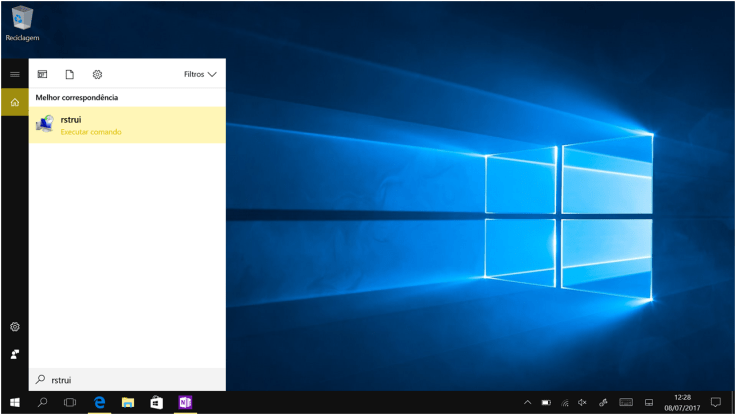Filter search results by settings gear
Screen dimensions: 736x415
[97, 74]
